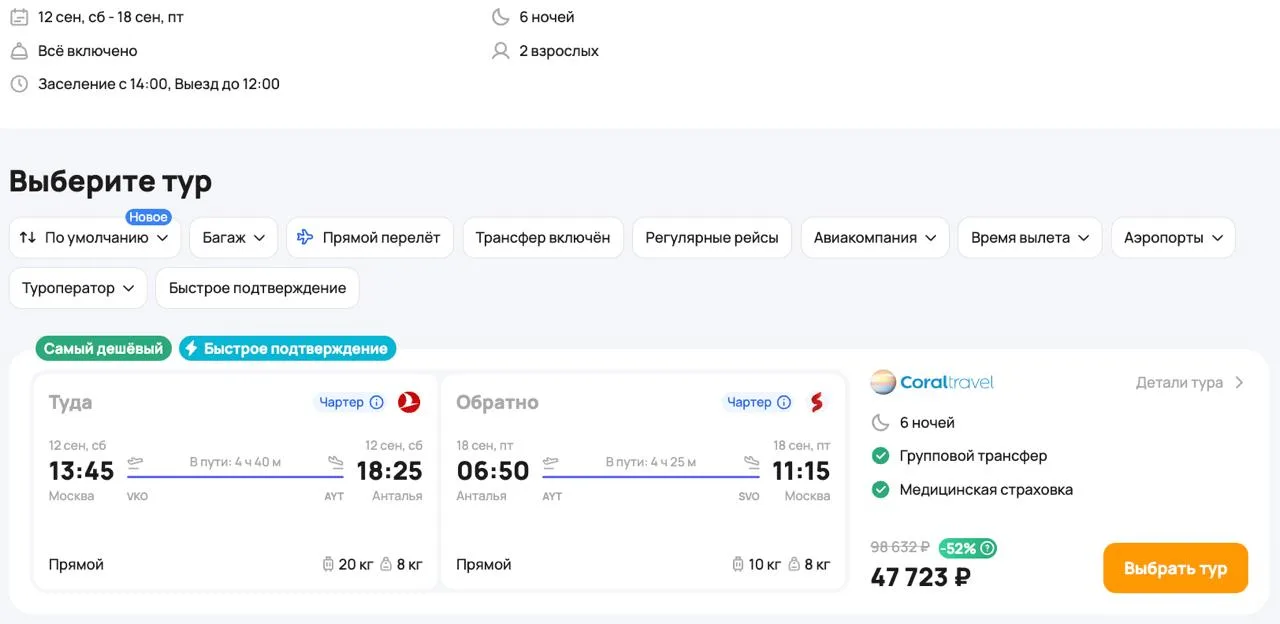Click the red airline logo on return flight
The image size is (1280, 624).
(817, 402)
